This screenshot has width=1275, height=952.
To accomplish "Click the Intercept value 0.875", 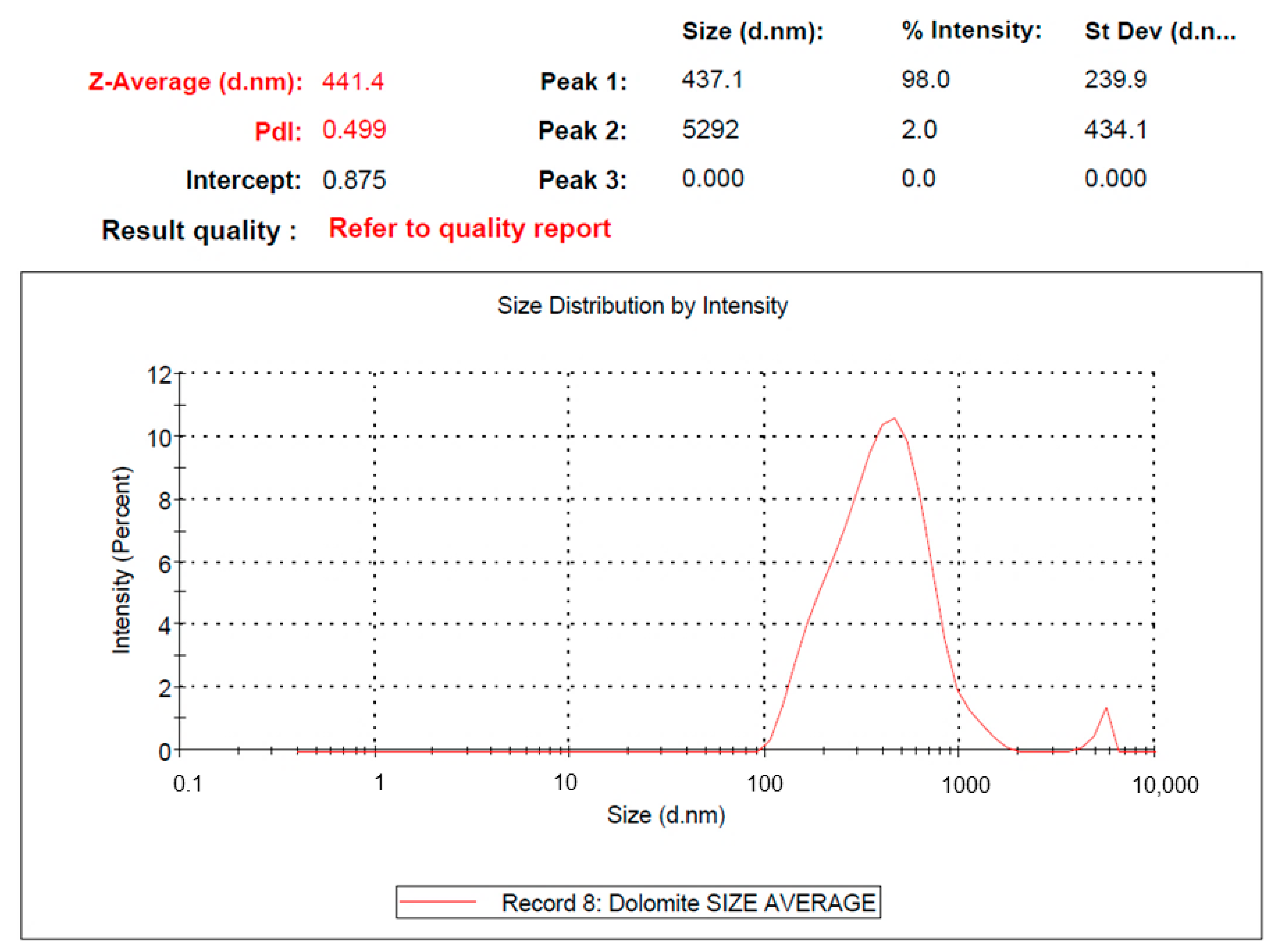I will click(354, 180).
